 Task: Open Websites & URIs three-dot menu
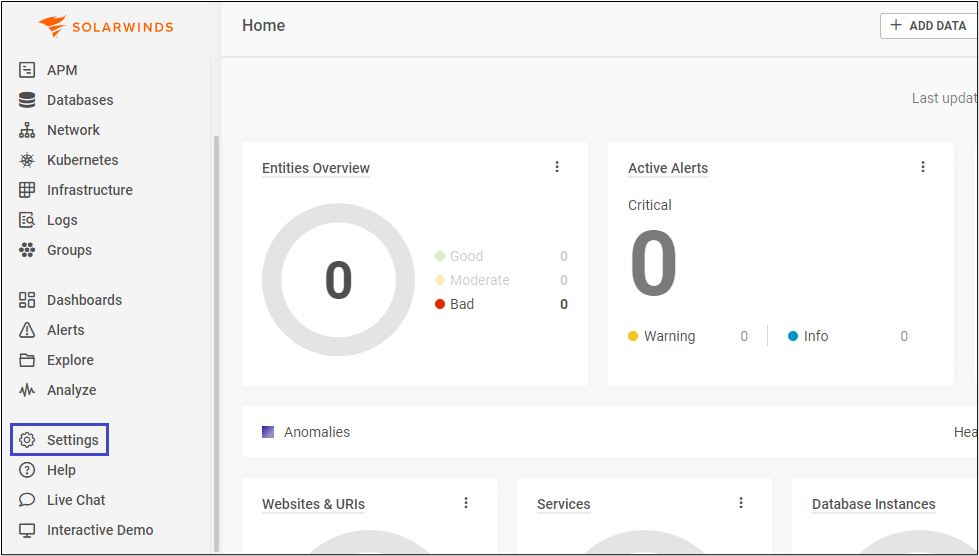point(466,502)
